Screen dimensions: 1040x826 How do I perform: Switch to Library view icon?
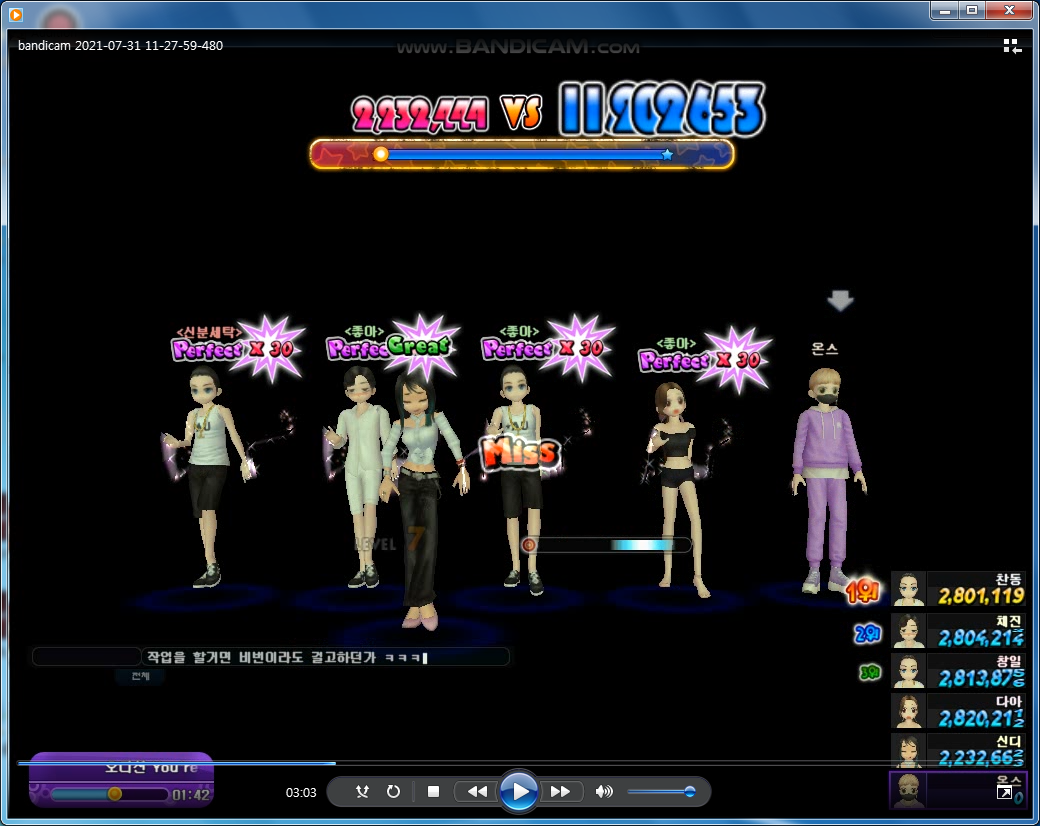point(1011,46)
